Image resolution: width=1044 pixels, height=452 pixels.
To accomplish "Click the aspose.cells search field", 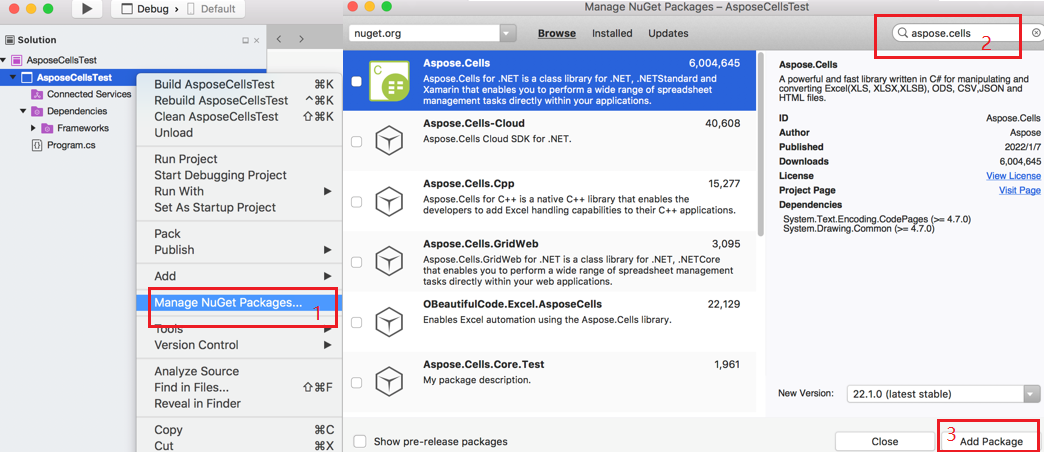I will 967,33.
